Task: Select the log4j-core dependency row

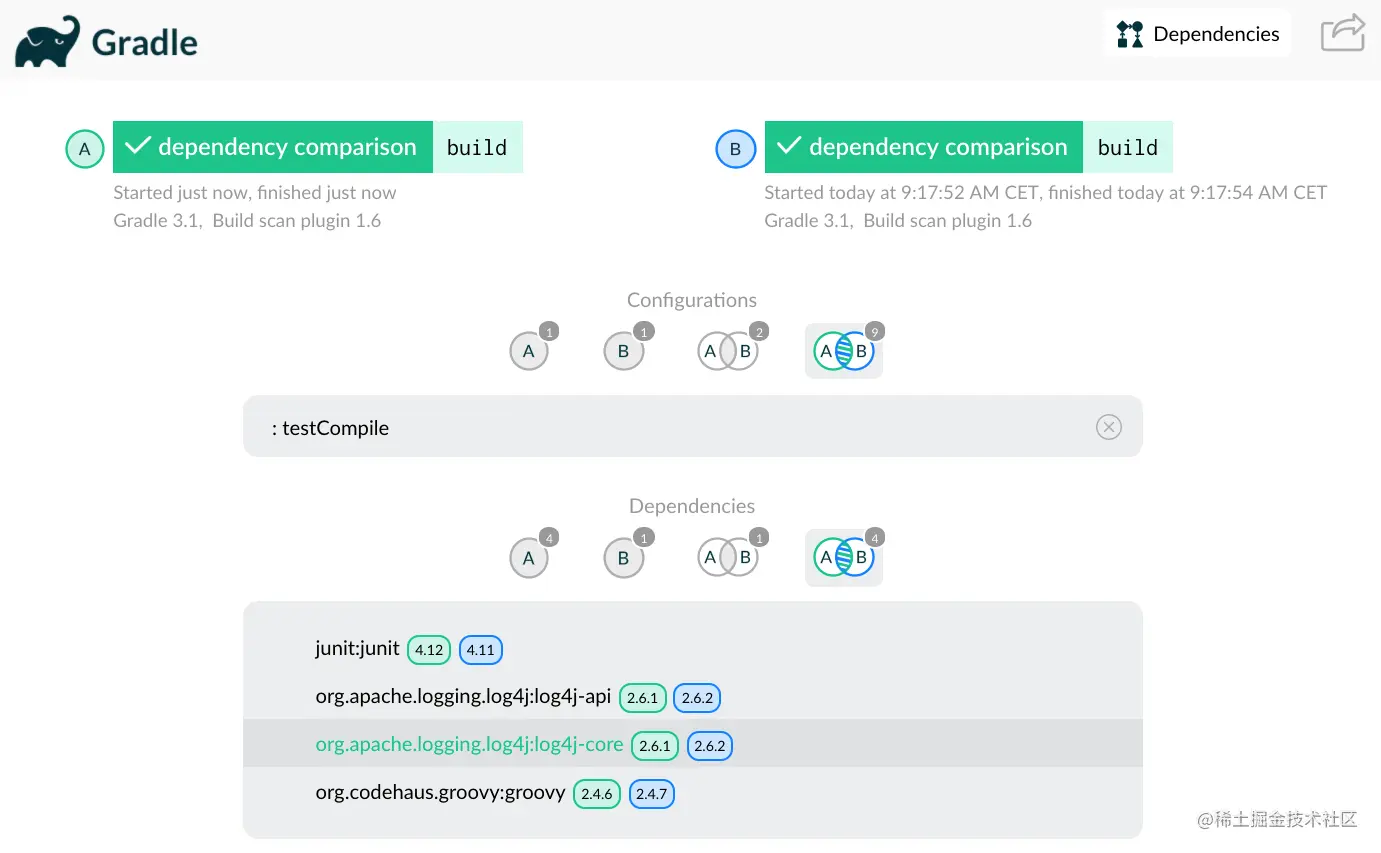Action: 469,745
